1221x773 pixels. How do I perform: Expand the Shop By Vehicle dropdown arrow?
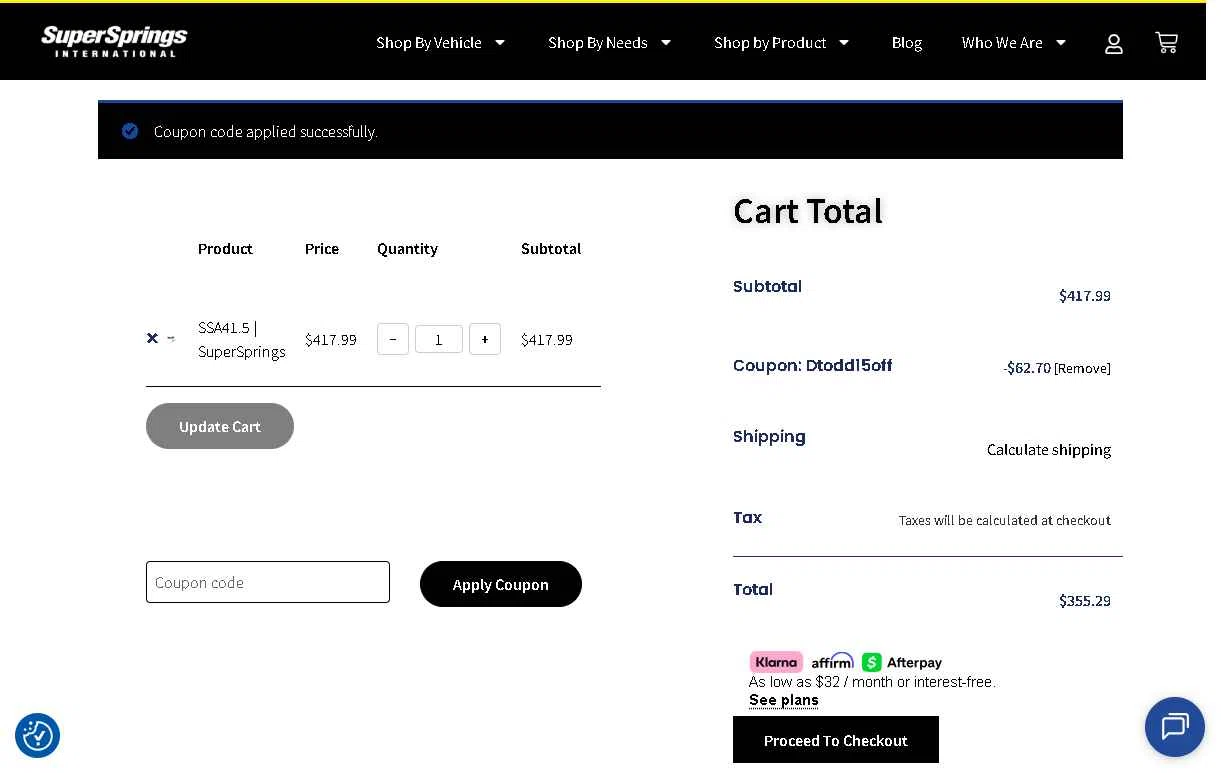(500, 42)
